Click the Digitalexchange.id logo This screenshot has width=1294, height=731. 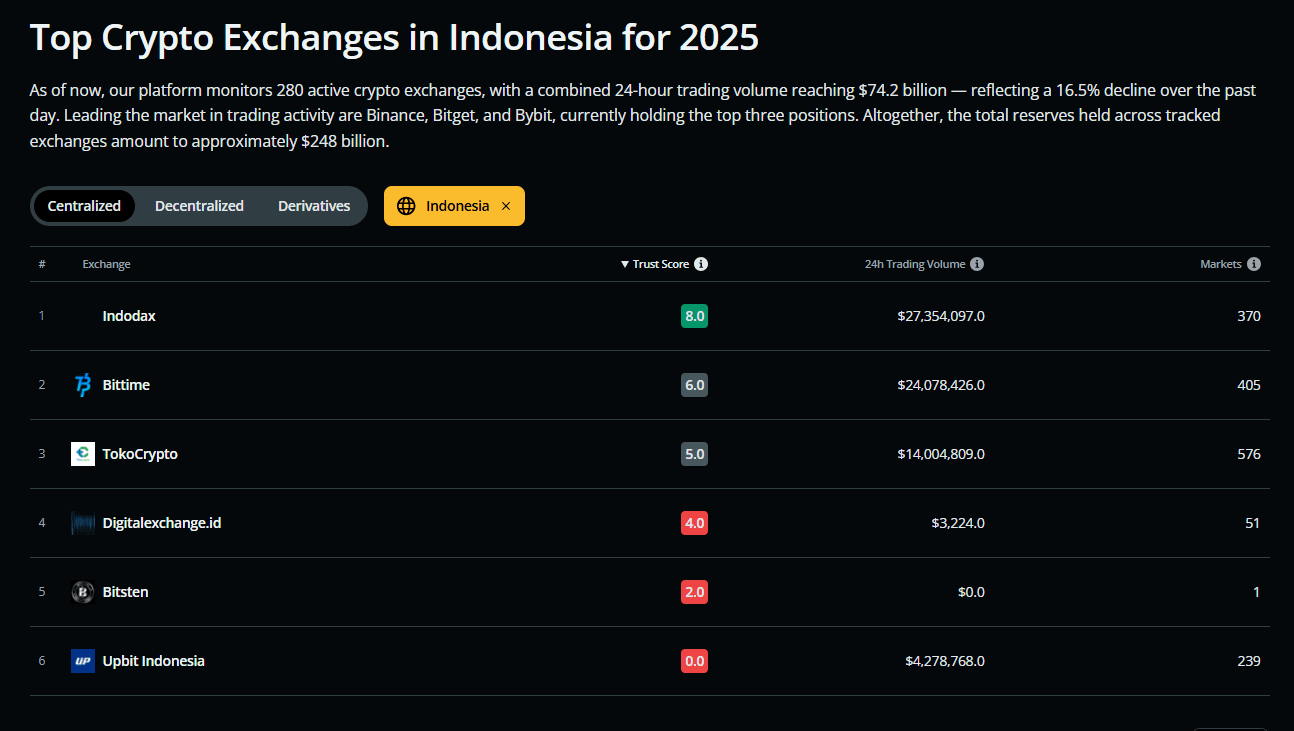pos(82,522)
